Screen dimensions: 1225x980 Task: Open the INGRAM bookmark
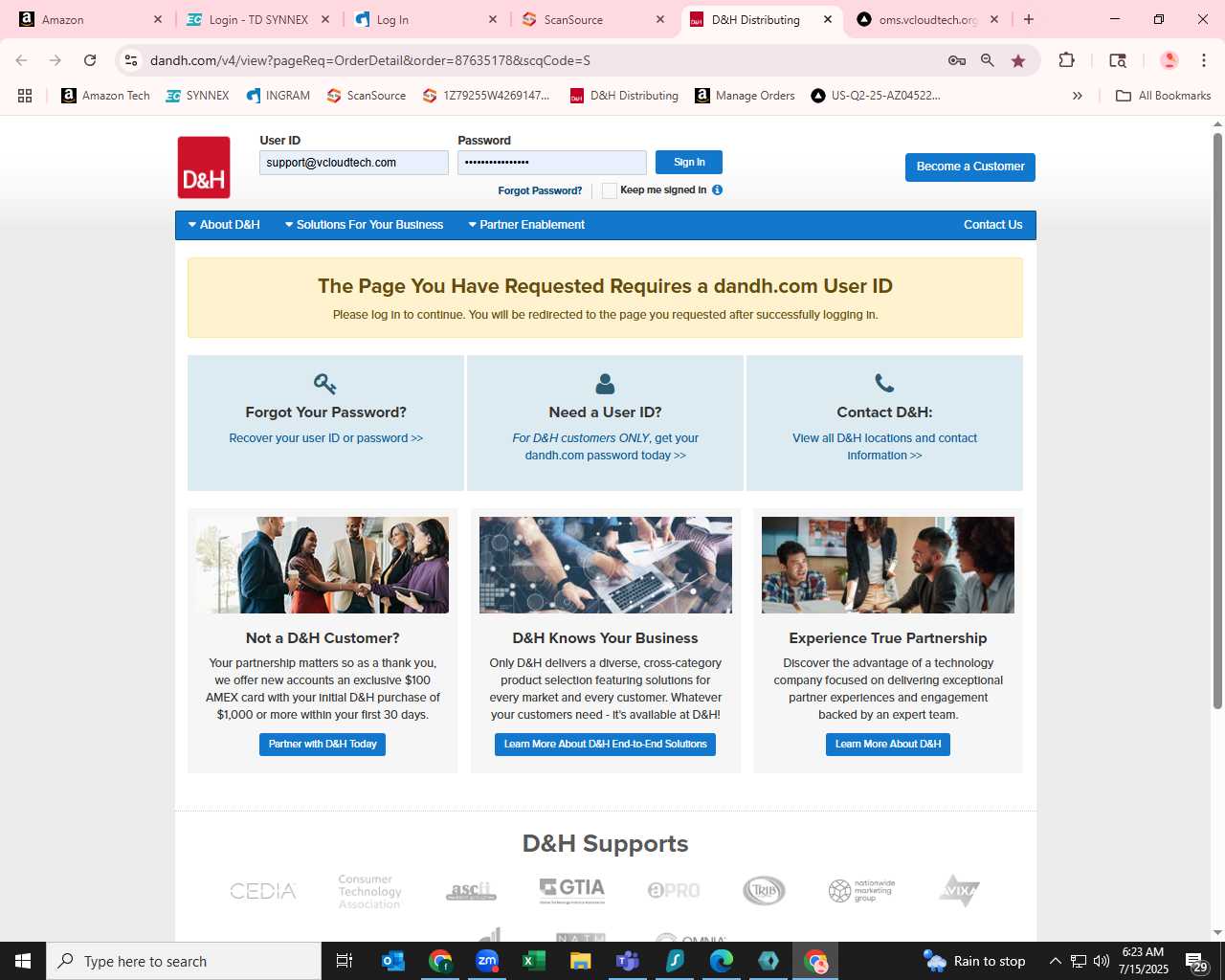[278, 96]
